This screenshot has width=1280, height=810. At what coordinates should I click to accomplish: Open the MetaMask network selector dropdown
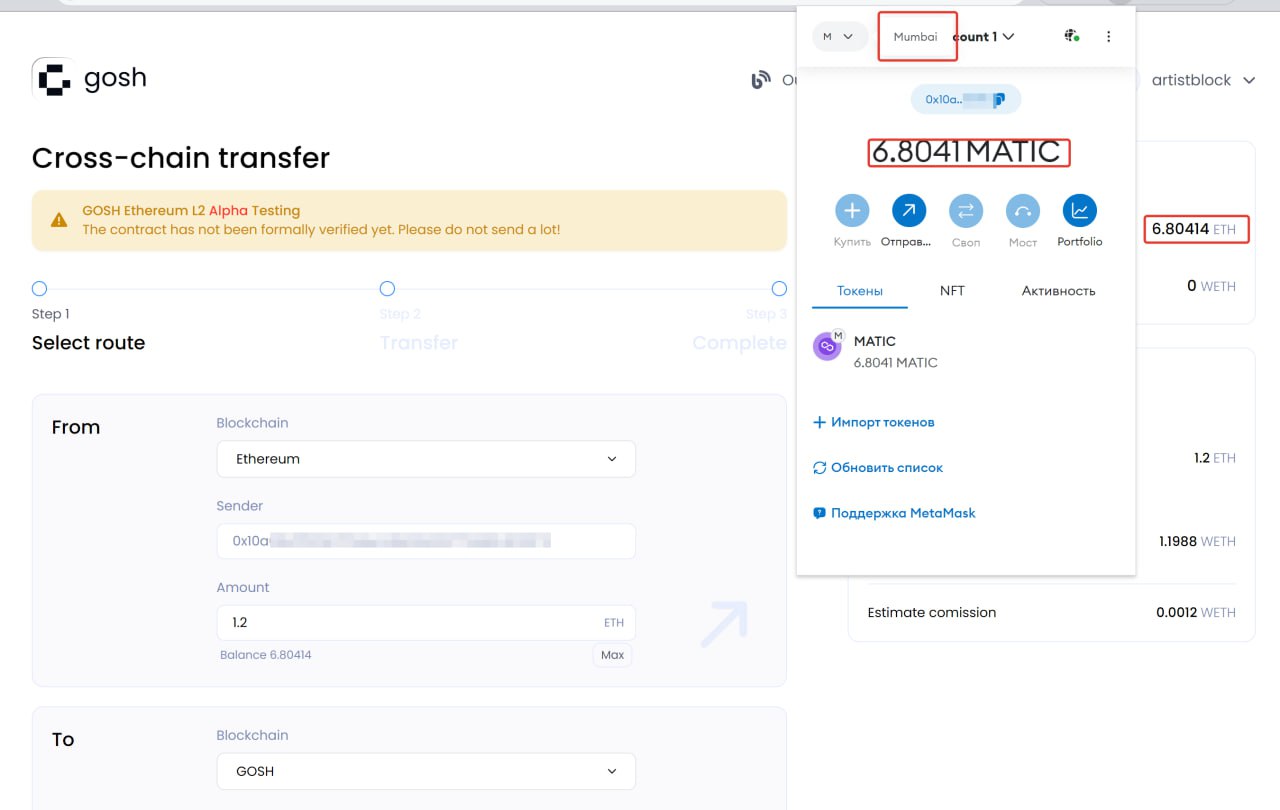click(838, 37)
